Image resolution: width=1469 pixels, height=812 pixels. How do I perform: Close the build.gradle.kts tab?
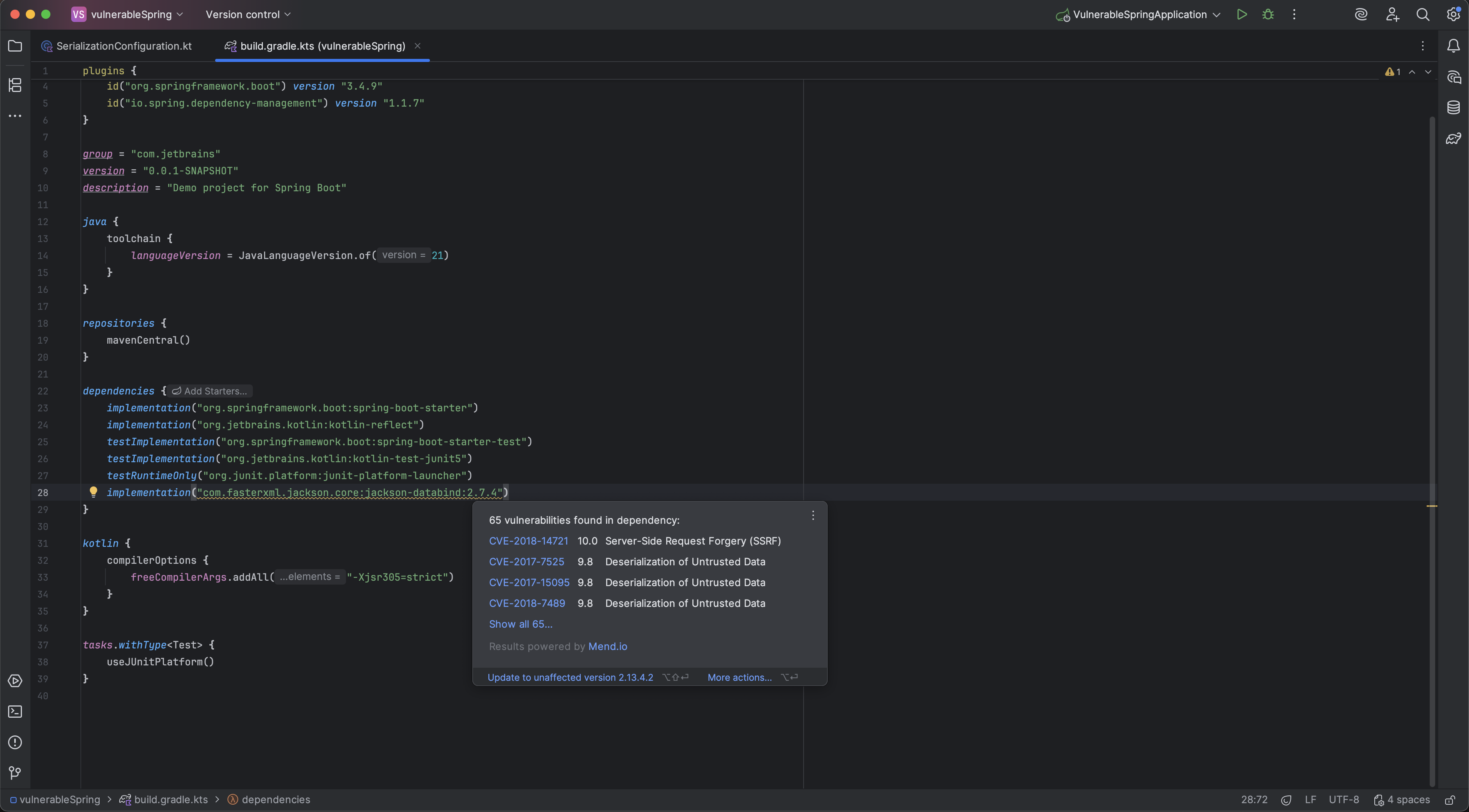pyautogui.click(x=418, y=46)
